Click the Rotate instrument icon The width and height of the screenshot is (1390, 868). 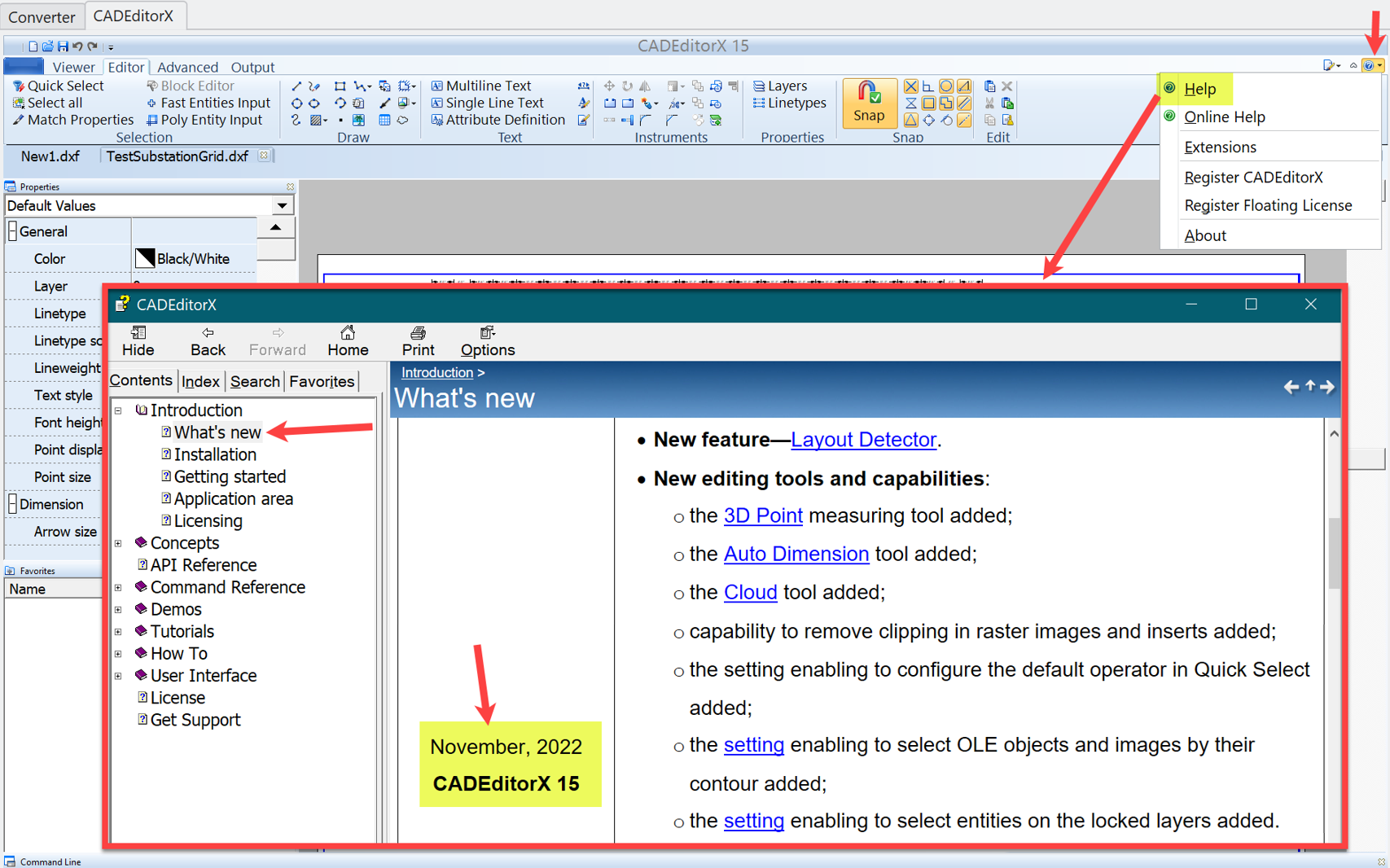(627, 86)
